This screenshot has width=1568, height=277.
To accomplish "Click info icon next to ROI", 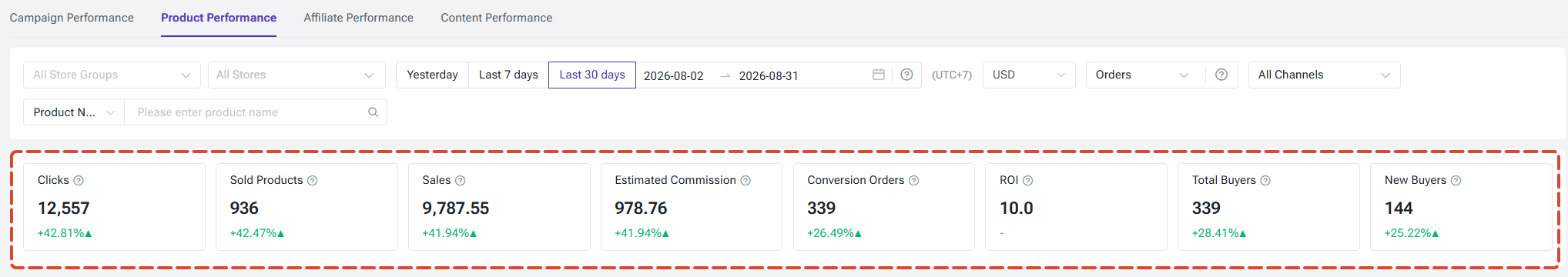I will pos(1028,181).
